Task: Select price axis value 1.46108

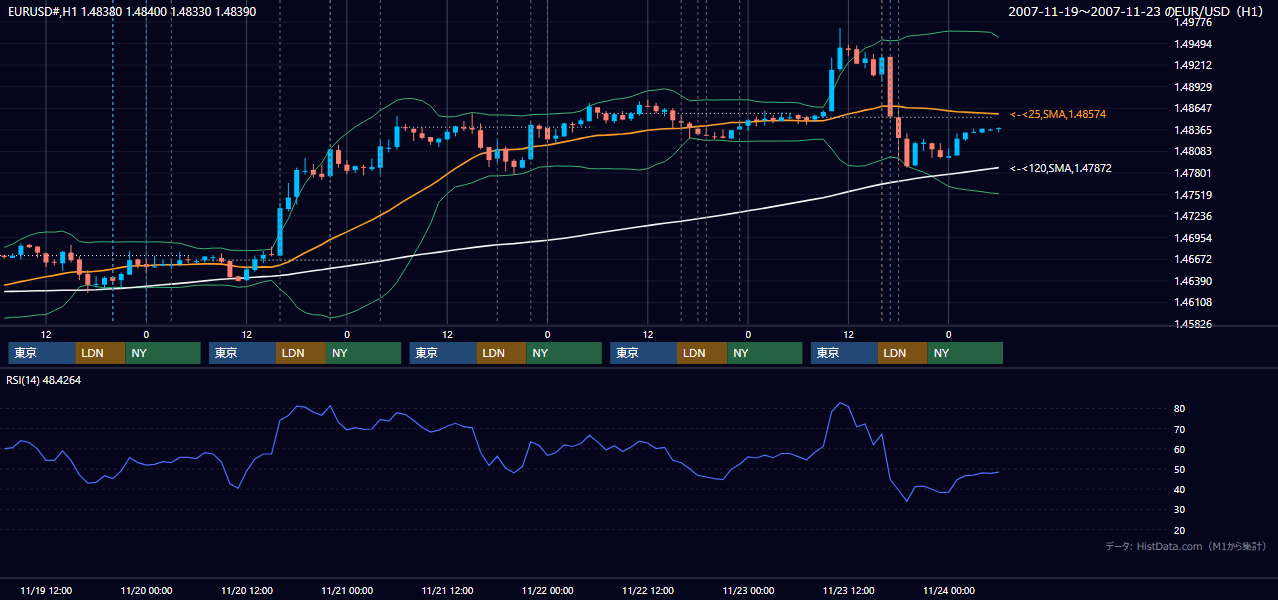Action: click(1193, 302)
